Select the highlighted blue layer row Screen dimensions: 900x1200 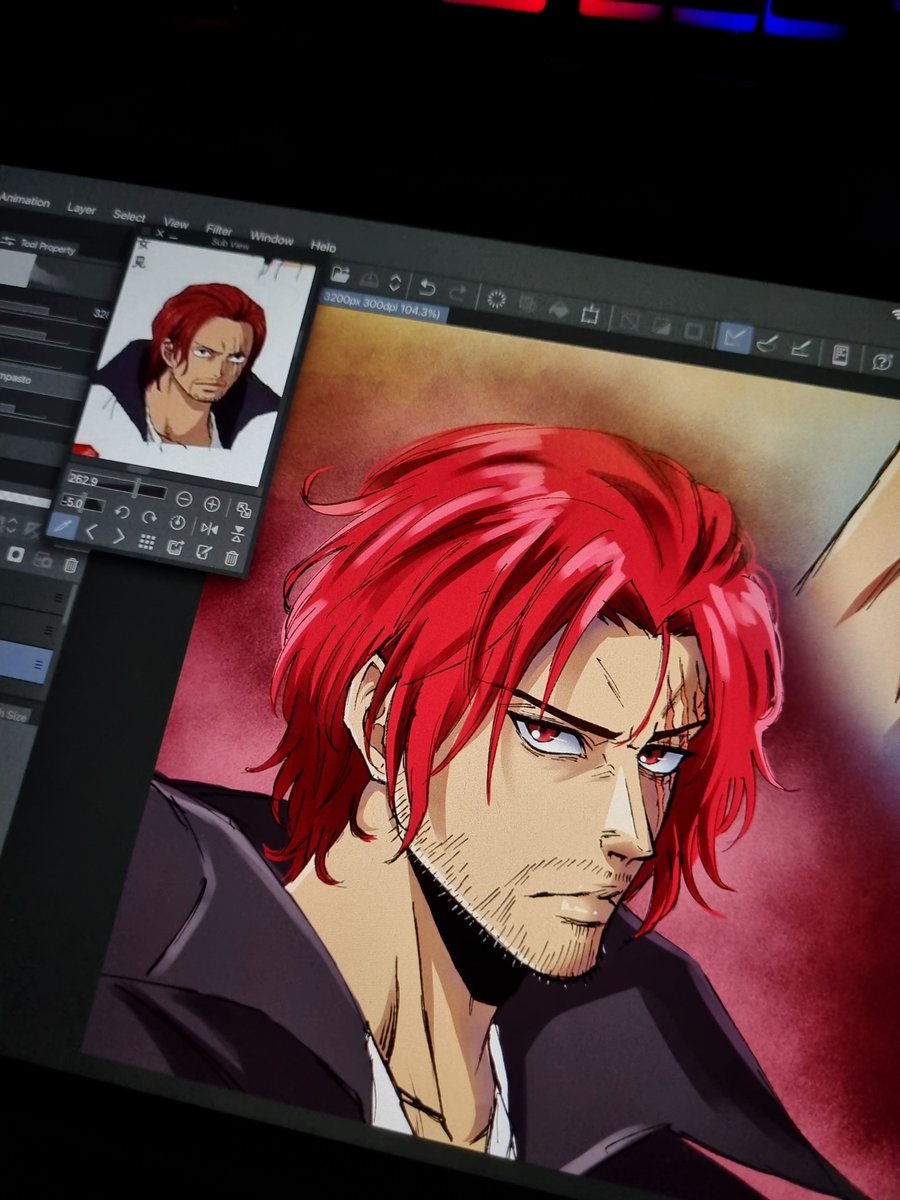25,660
